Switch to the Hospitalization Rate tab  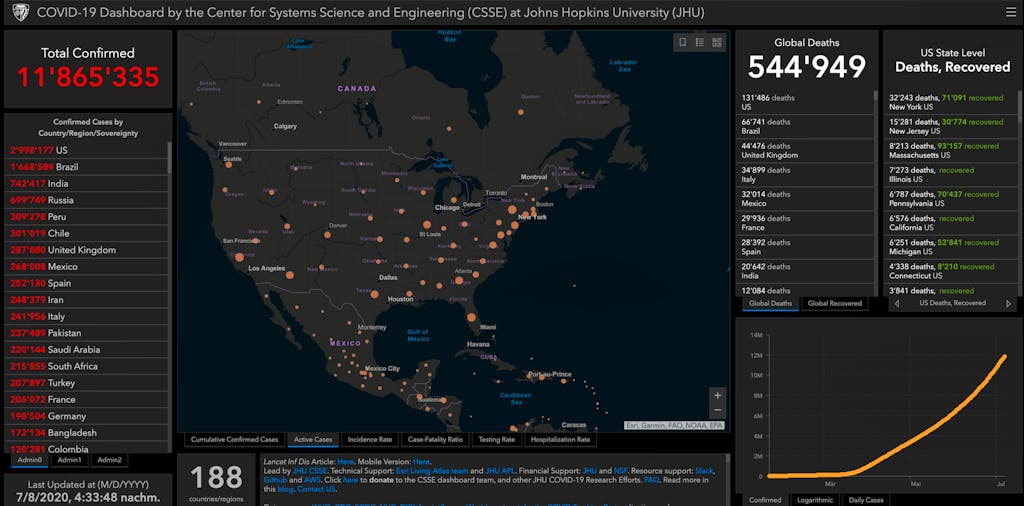pyautogui.click(x=560, y=439)
